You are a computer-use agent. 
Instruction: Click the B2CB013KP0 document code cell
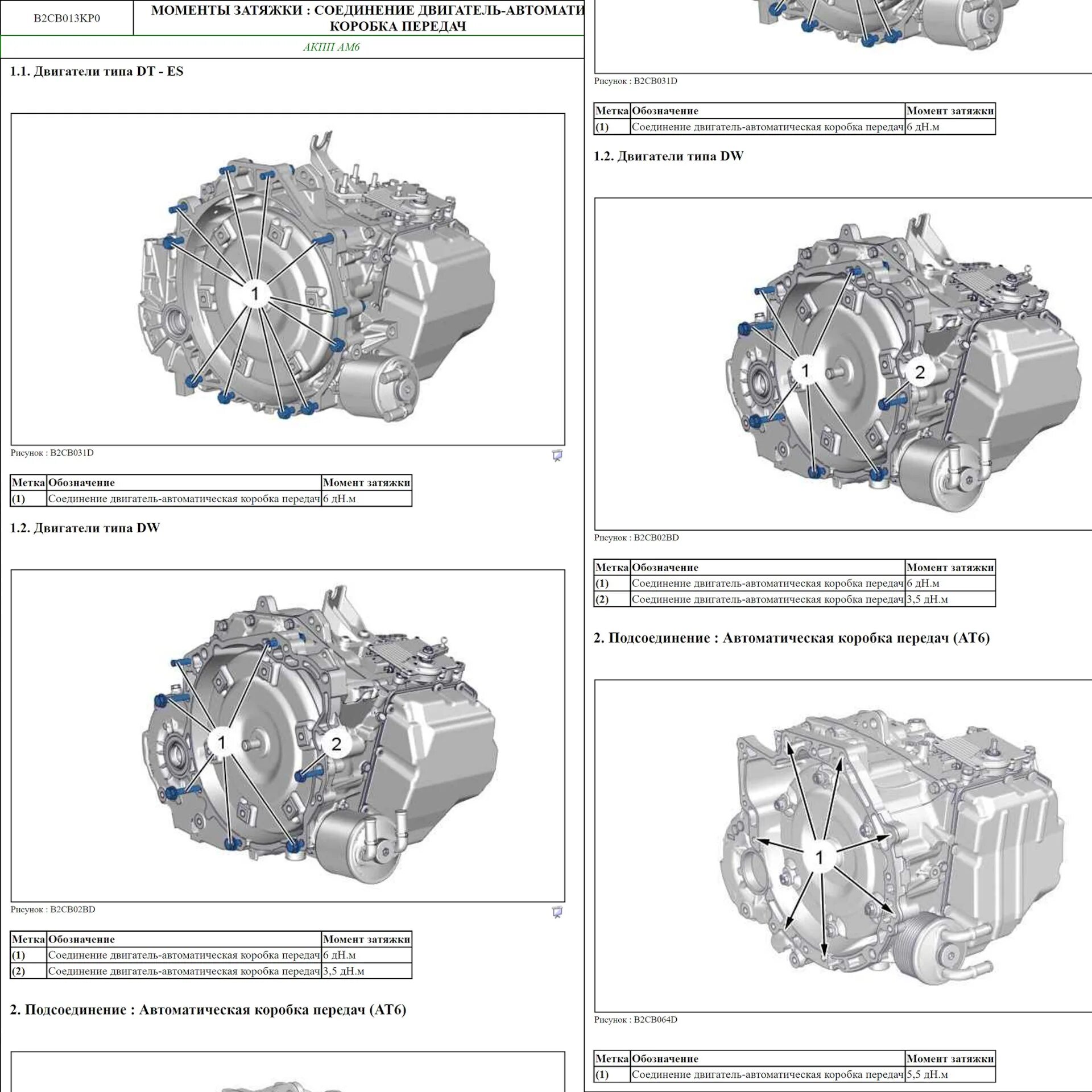(67, 18)
